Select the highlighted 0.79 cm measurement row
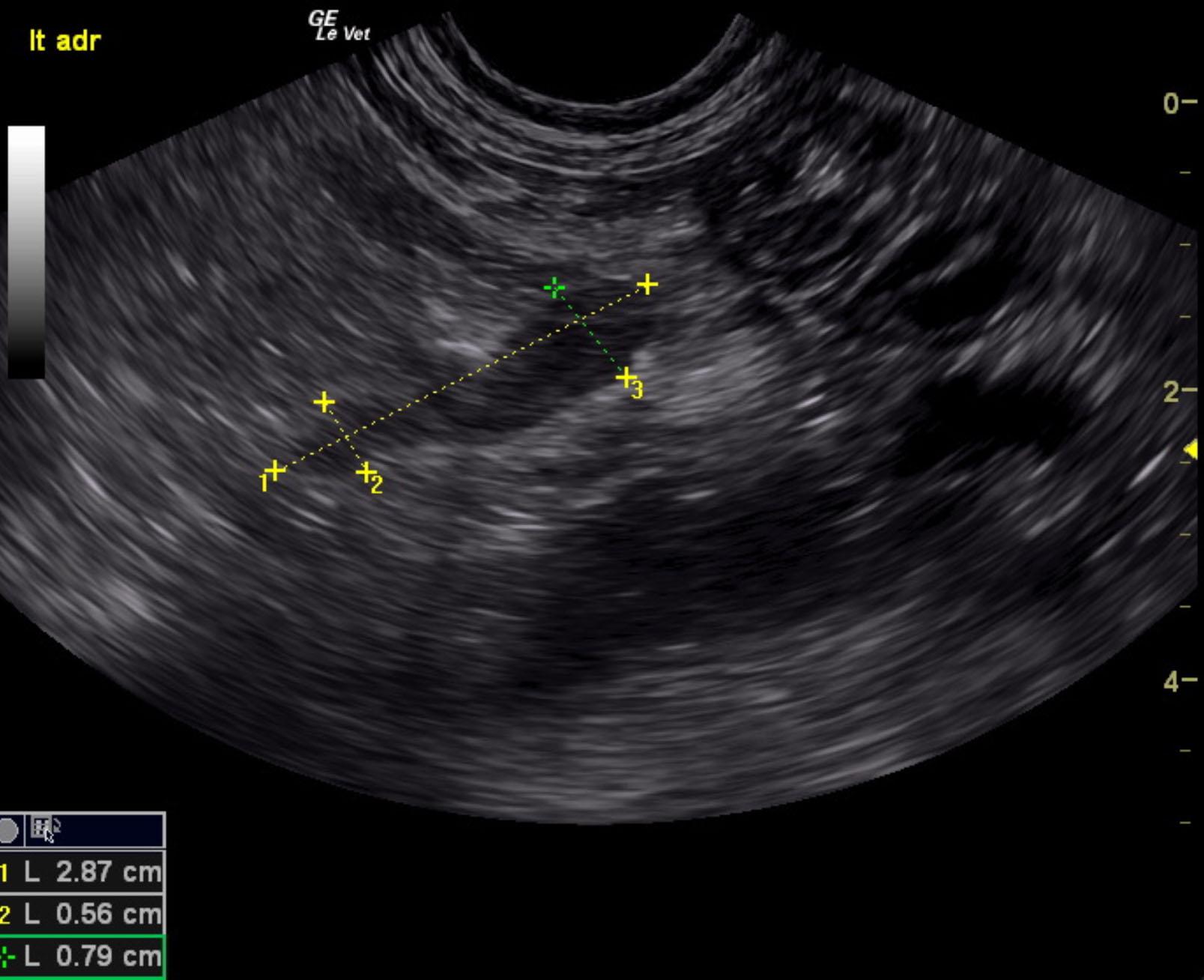Viewport: 1204px width, 980px height. (x=81, y=956)
